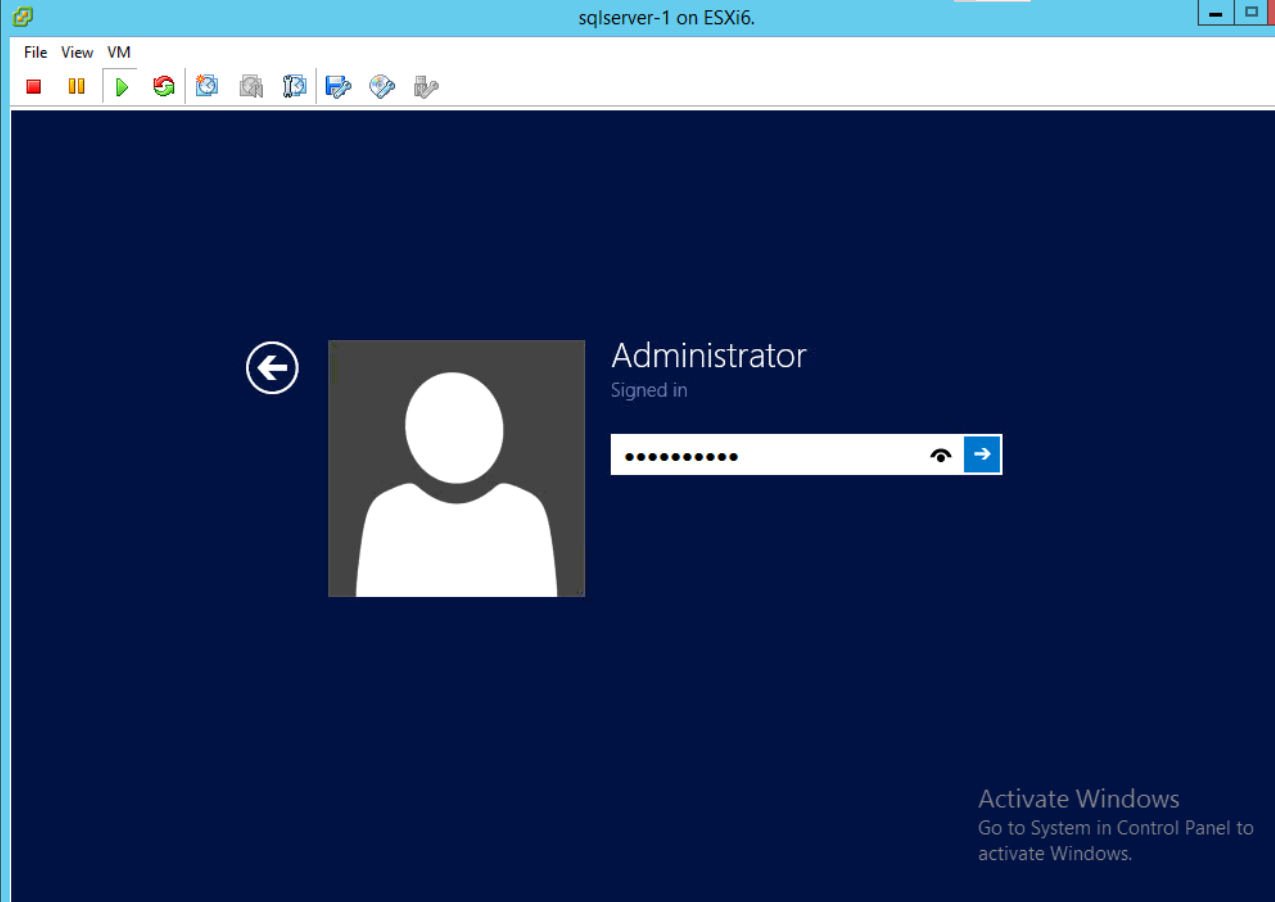Click the red Power Off button
The width and height of the screenshot is (1275, 902).
pos(33,87)
